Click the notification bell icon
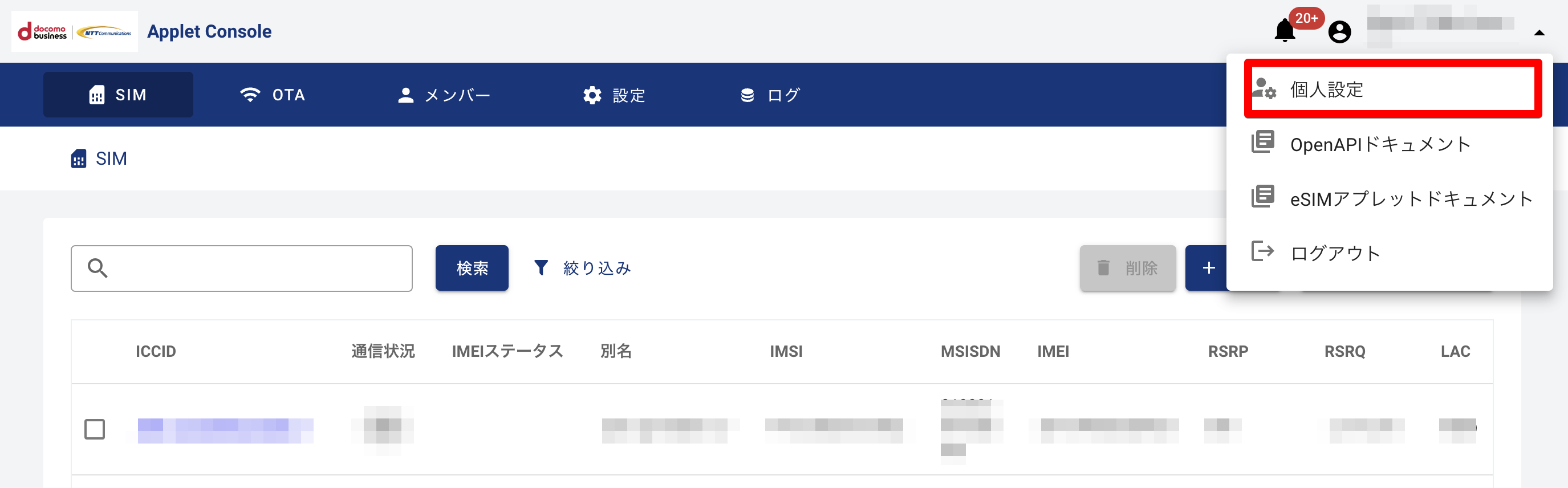Image resolution: width=1568 pixels, height=488 pixels. click(x=1285, y=30)
